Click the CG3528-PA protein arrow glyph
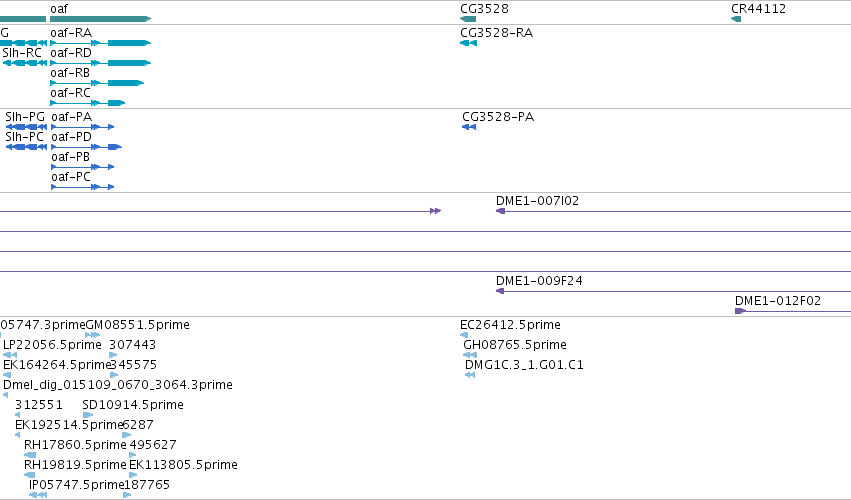Viewport: 851px width, 500px height. pyautogui.click(x=469, y=127)
